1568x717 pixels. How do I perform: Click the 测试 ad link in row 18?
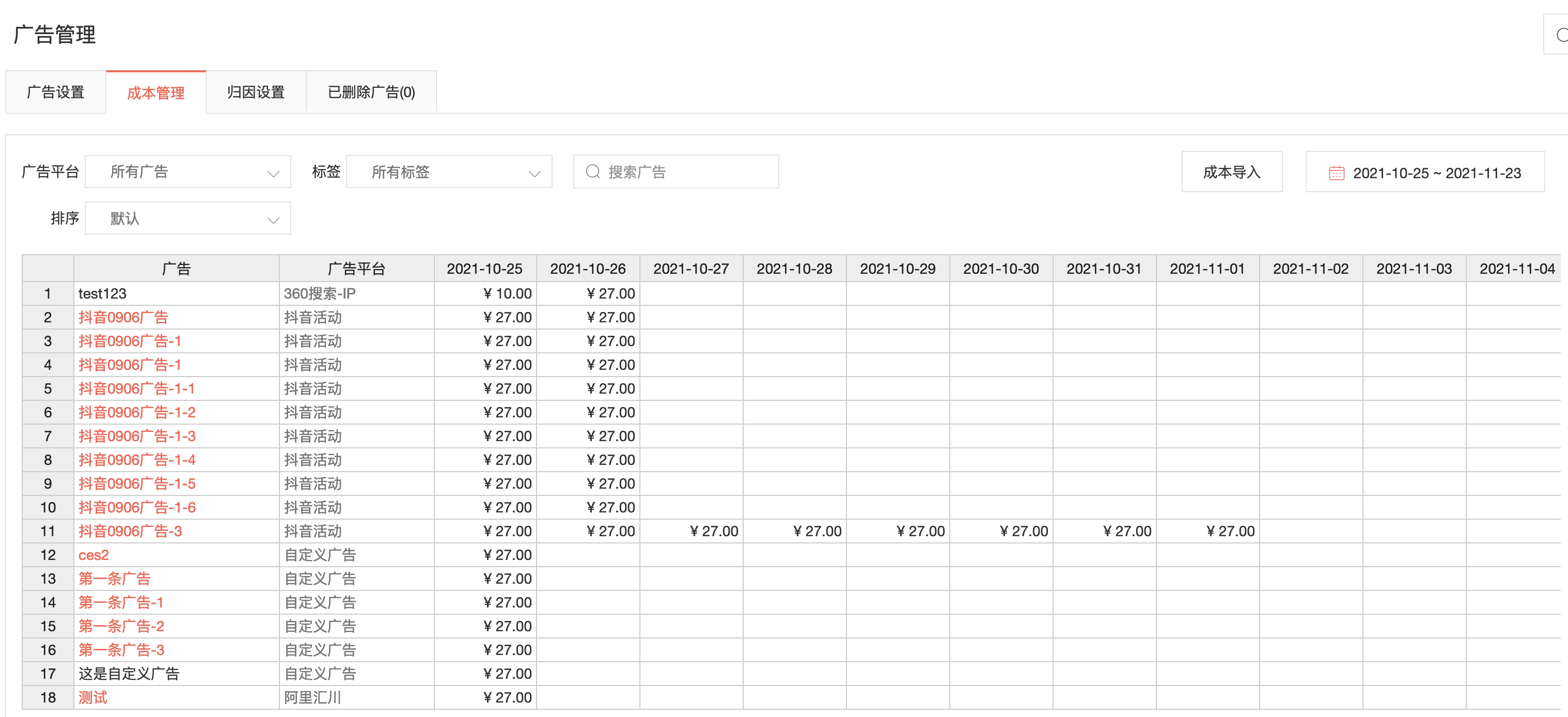point(92,697)
